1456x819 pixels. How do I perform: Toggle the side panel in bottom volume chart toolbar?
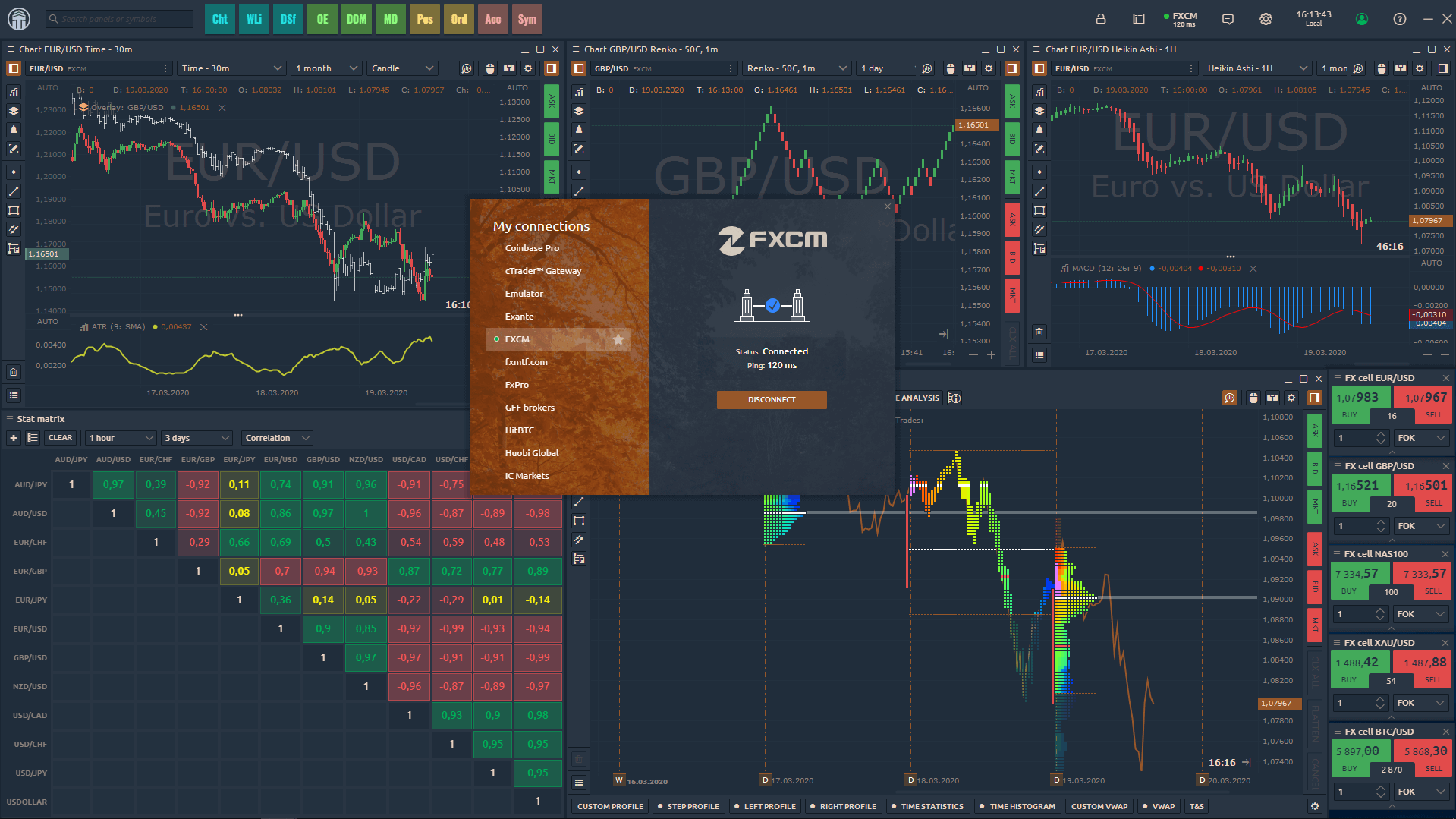[x=1315, y=398]
